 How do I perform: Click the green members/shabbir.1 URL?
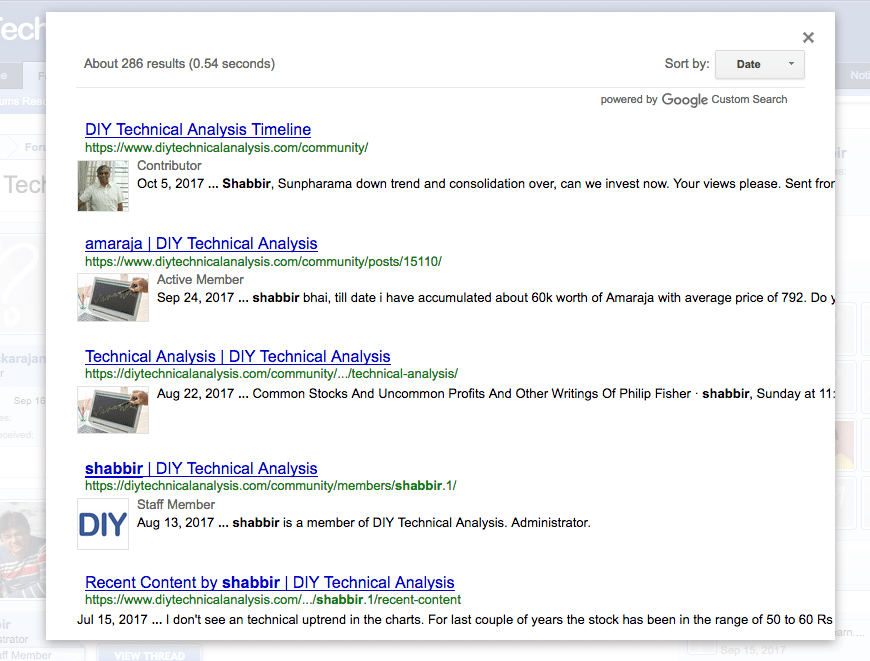tap(270, 486)
